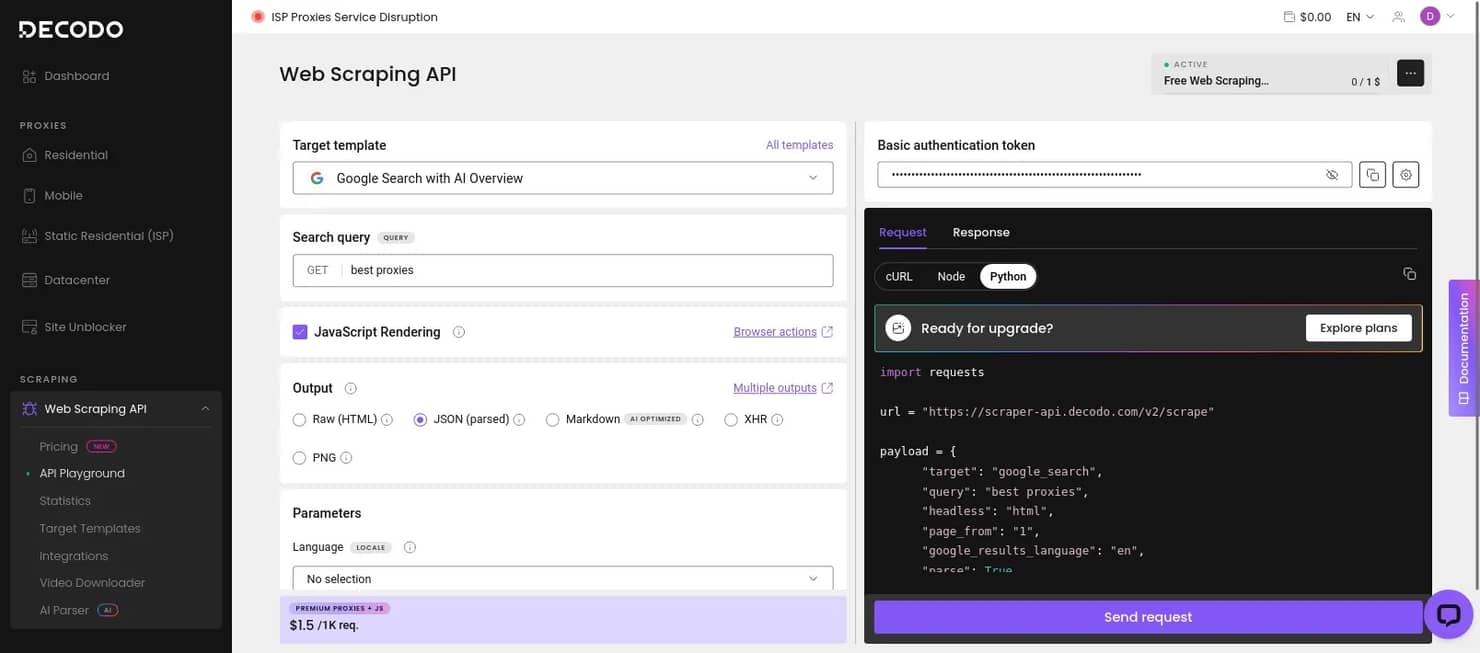
Task: Click the user profile icon in header
Action: pos(1398,17)
